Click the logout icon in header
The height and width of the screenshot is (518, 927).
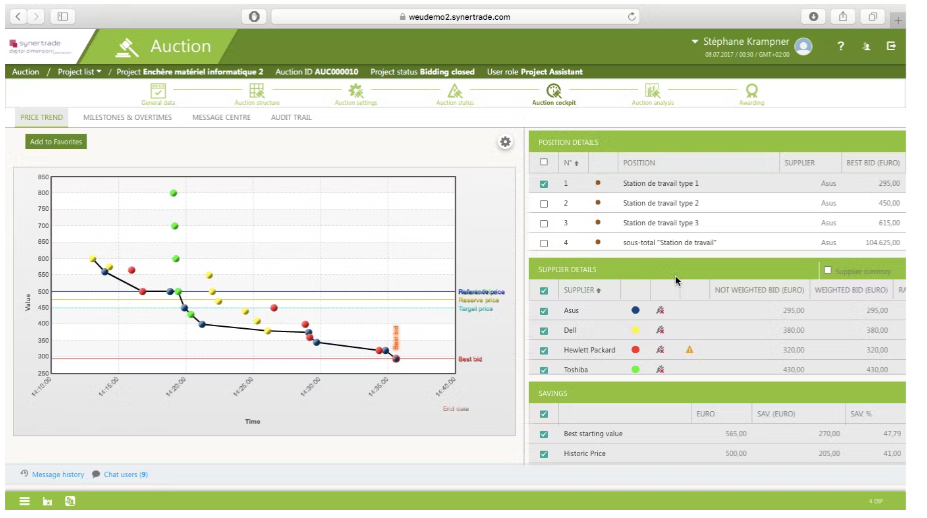point(890,46)
